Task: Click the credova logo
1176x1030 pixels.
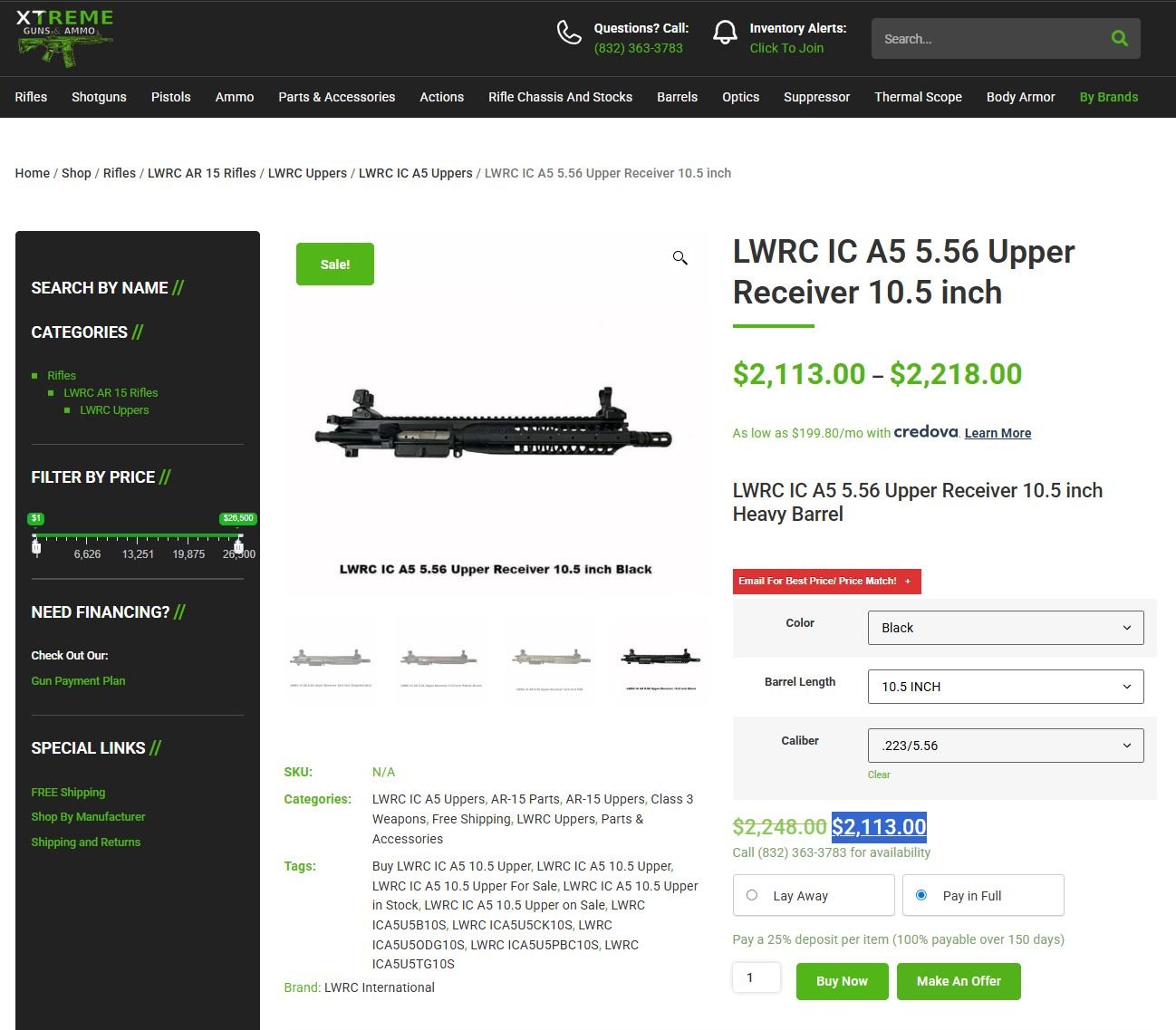Action: [925, 432]
